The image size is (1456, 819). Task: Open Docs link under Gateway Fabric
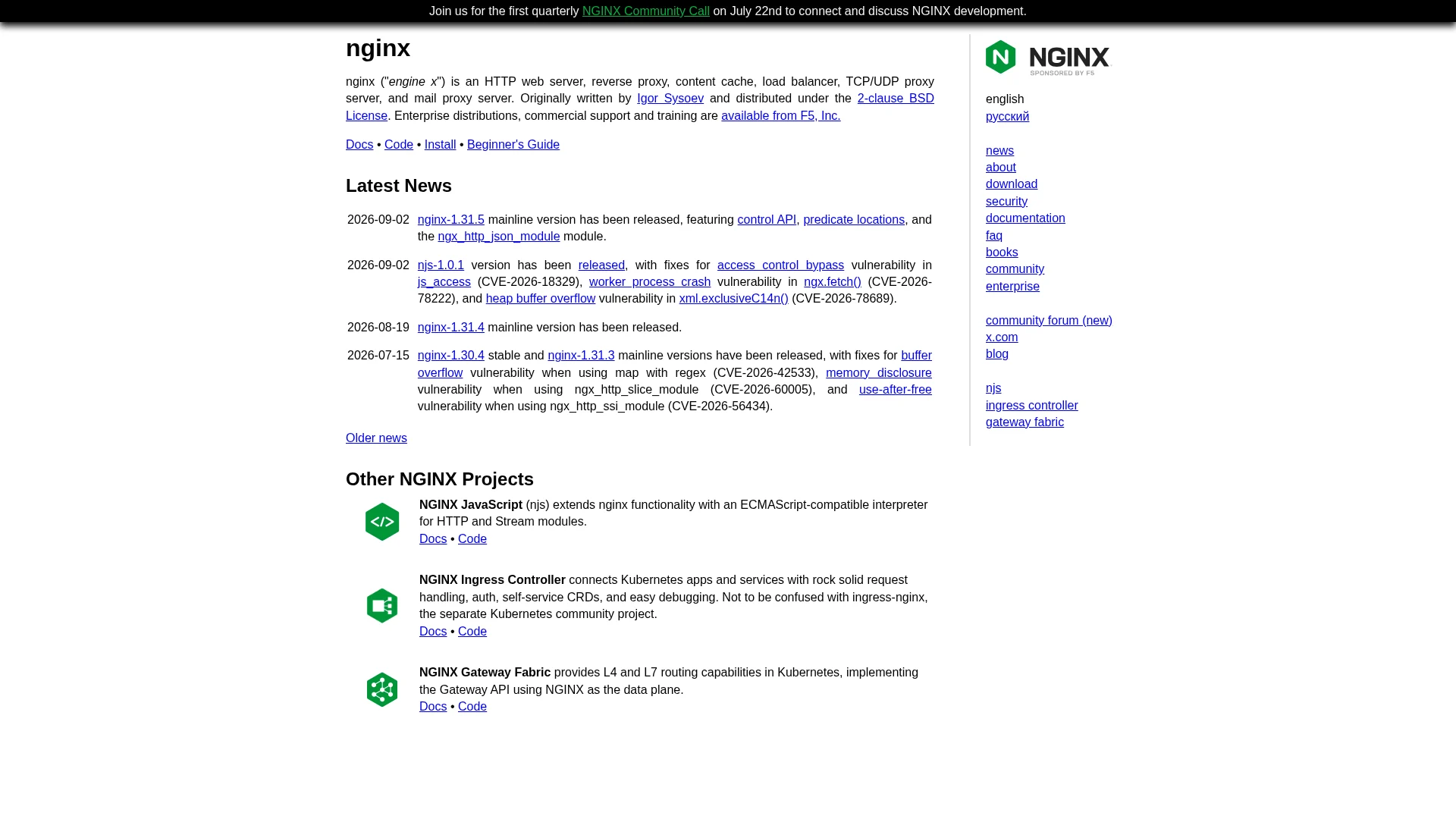coord(433,707)
